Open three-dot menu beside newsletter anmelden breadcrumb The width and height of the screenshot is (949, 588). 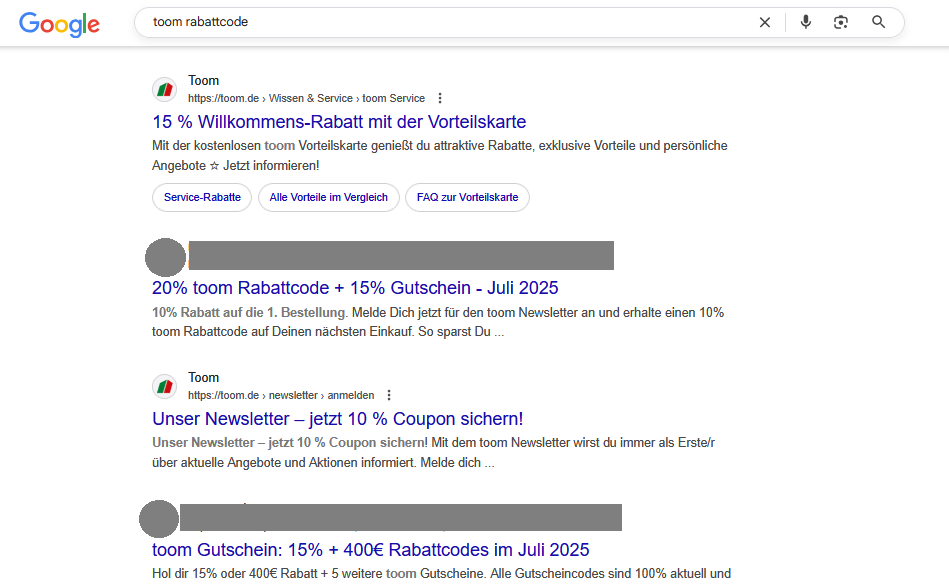[389, 396]
